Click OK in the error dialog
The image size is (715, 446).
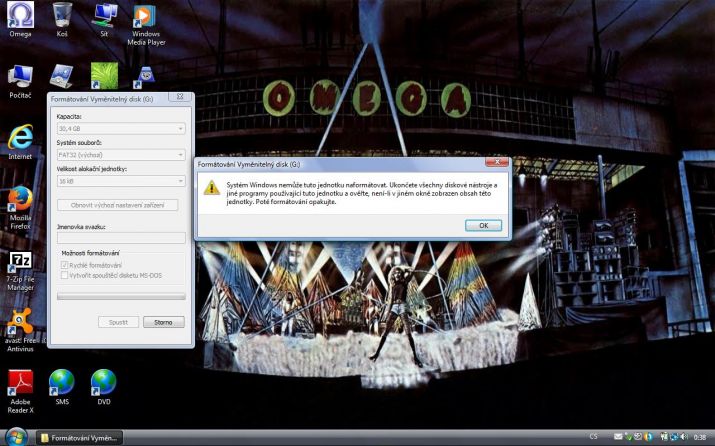tap(483, 225)
